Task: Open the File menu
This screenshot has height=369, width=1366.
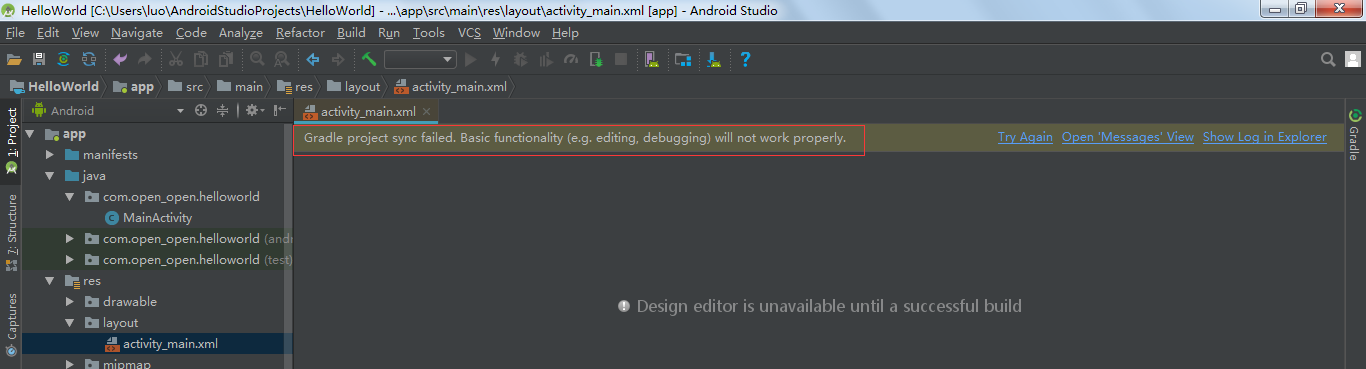Action: (x=15, y=33)
